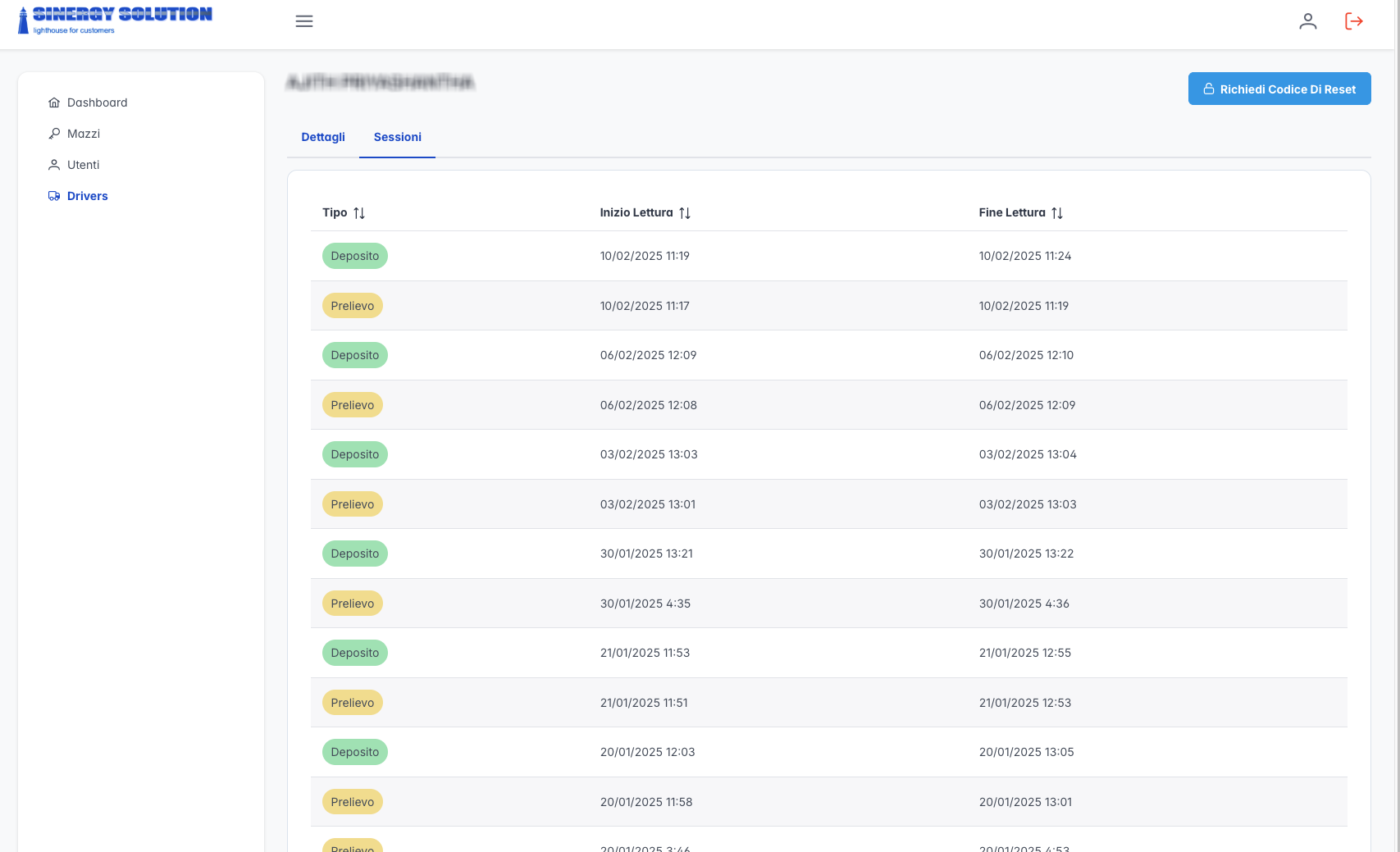Click Deposito badge for 10/02/2025 11:19

point(355,256)
